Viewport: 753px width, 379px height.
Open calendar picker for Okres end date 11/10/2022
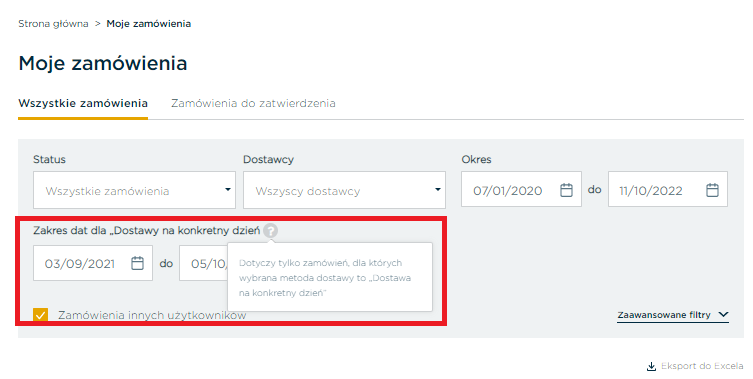pos(712,190)
